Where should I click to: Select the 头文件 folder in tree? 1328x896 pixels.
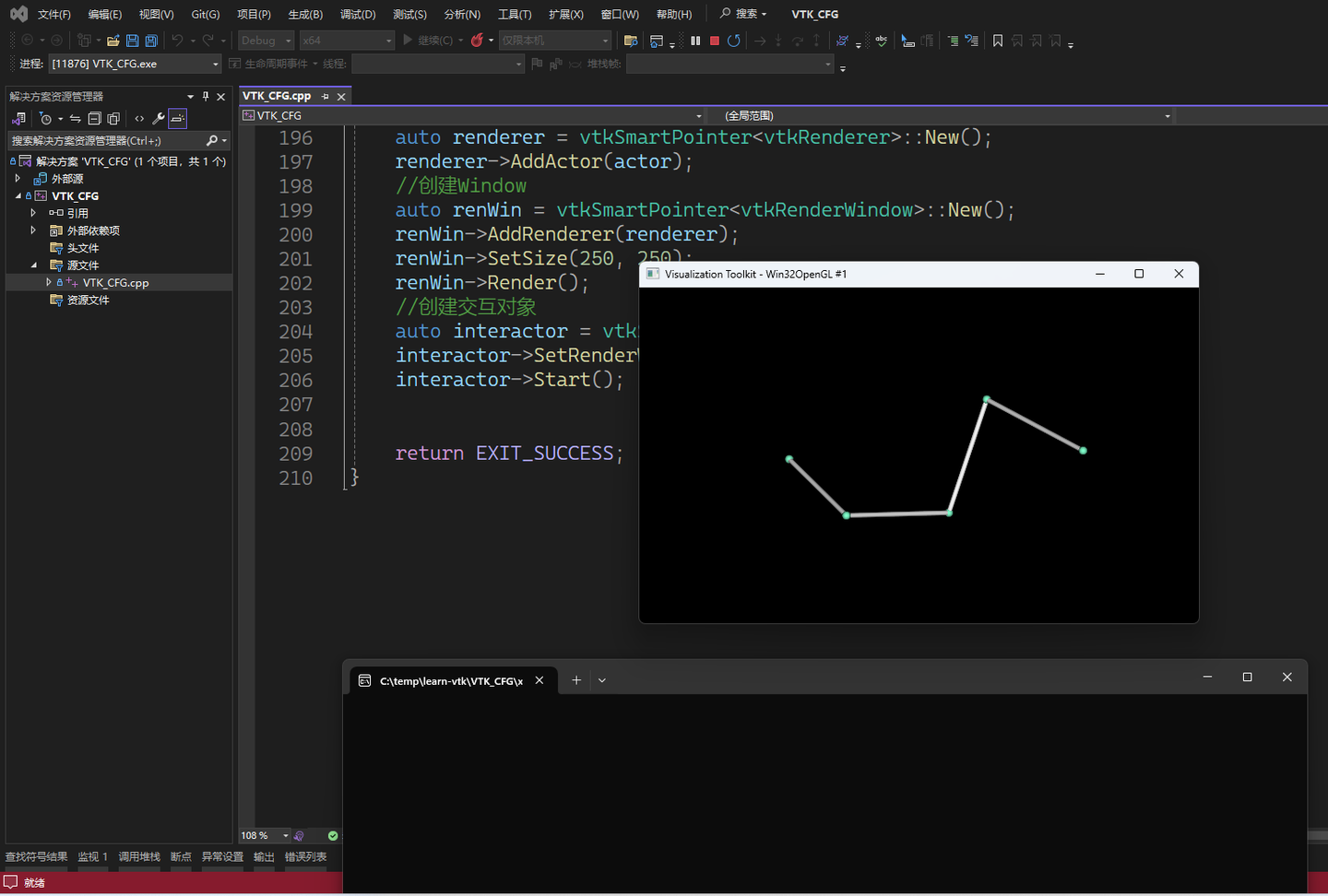82,248
